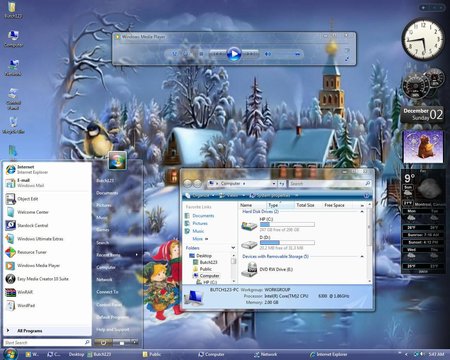Open Games in Start menu right pane
This screenshot has width=450, height=360.
[x=103, y=230]
